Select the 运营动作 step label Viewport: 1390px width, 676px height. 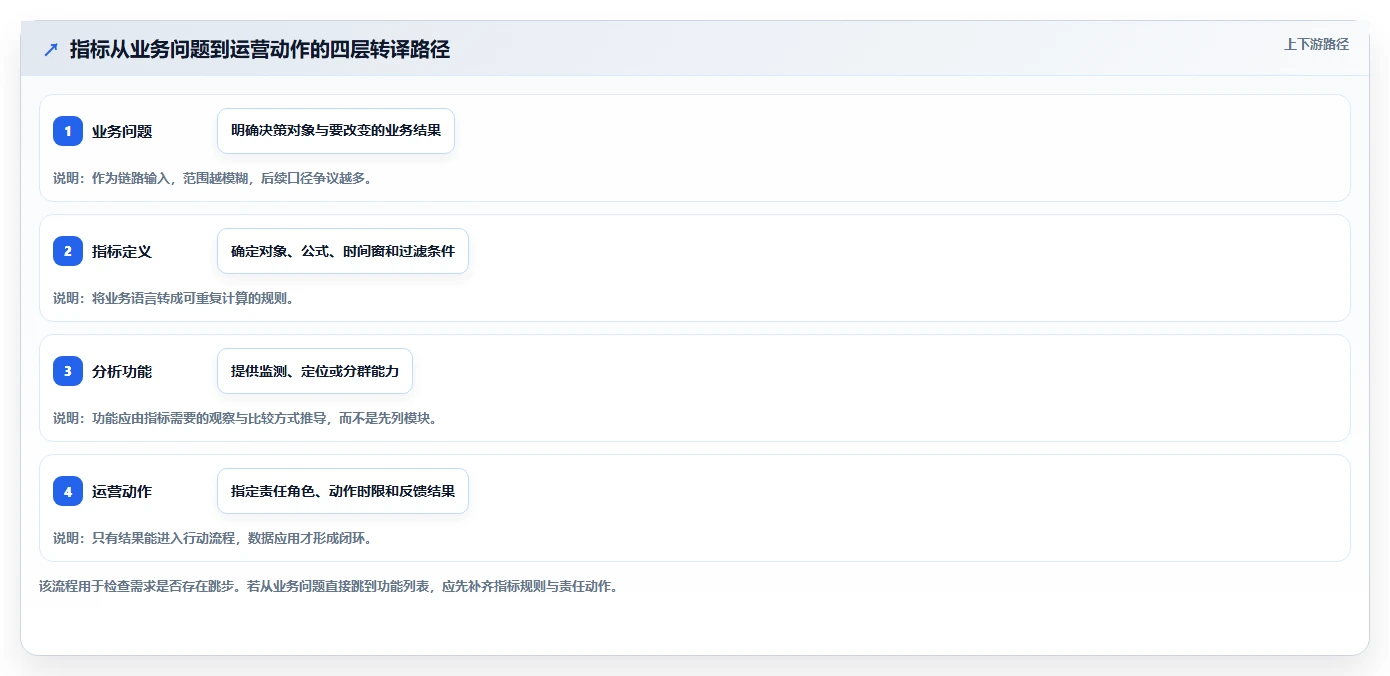[122, 491]
